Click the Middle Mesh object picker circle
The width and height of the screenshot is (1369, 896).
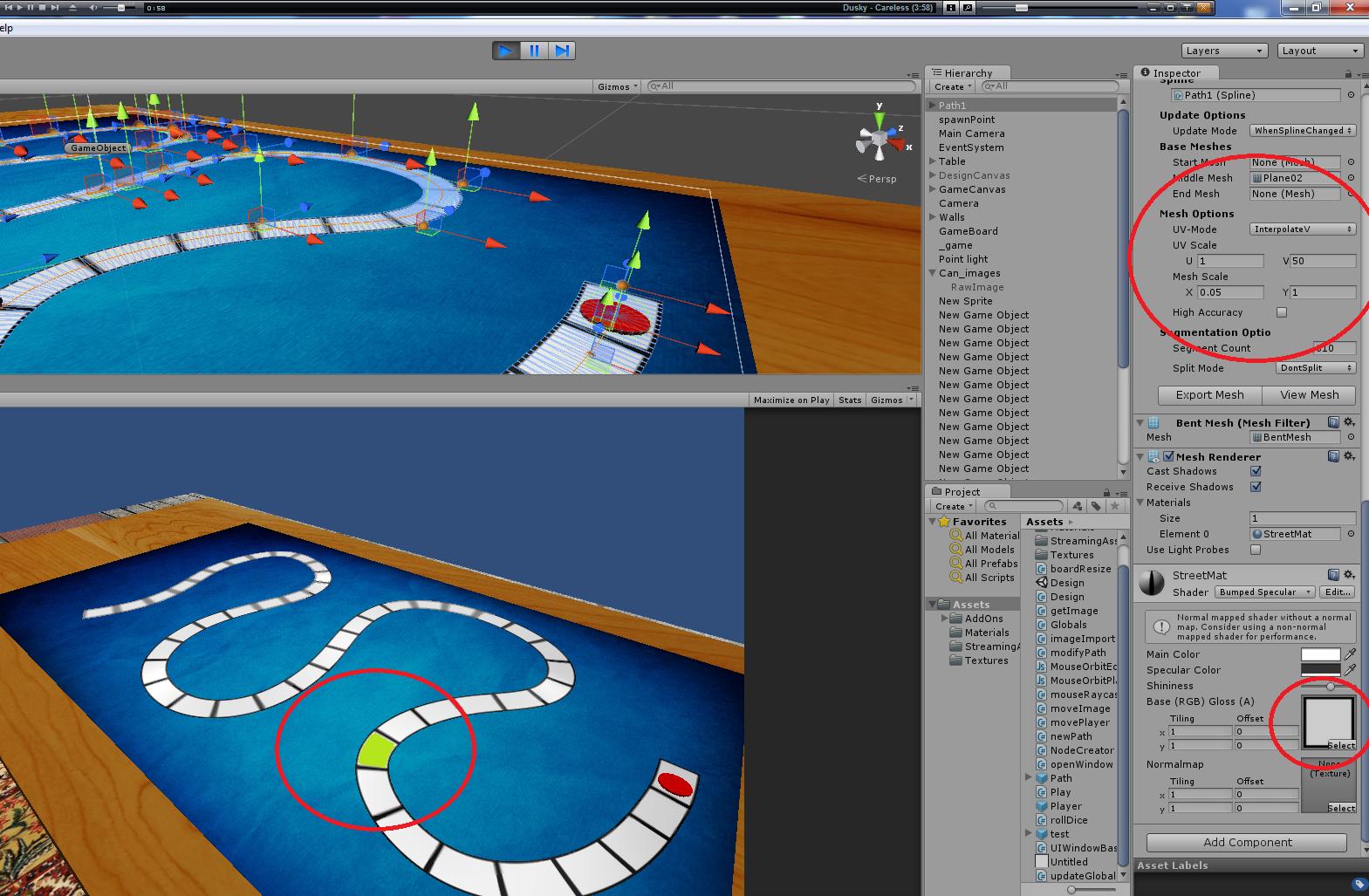point(1352,178)
